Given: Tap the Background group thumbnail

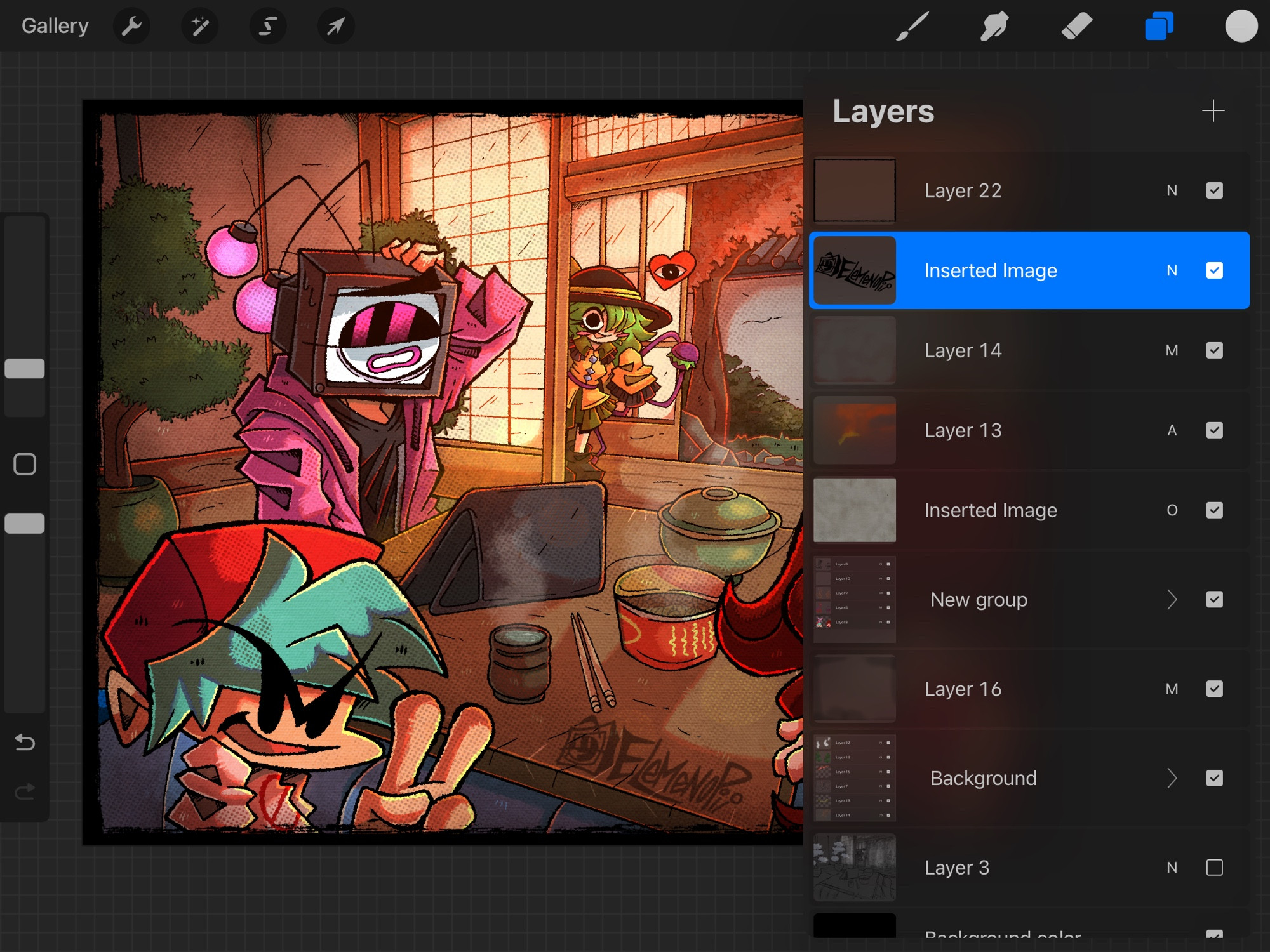Looking at the screenshot, I should click(855, 778).
